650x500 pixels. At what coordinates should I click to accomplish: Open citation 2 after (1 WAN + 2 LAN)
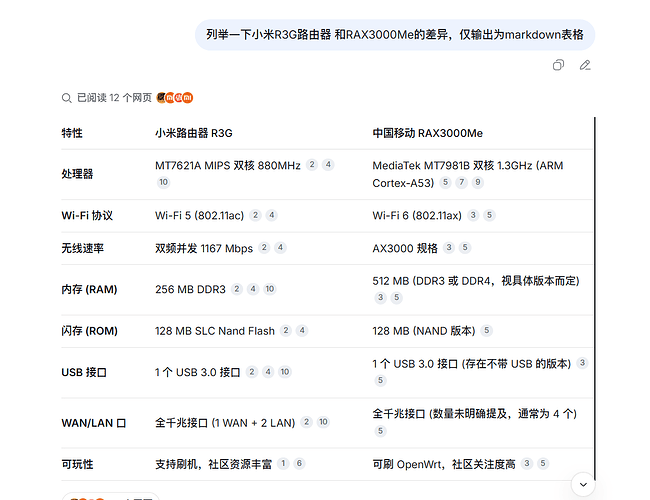tap(306, 422)
